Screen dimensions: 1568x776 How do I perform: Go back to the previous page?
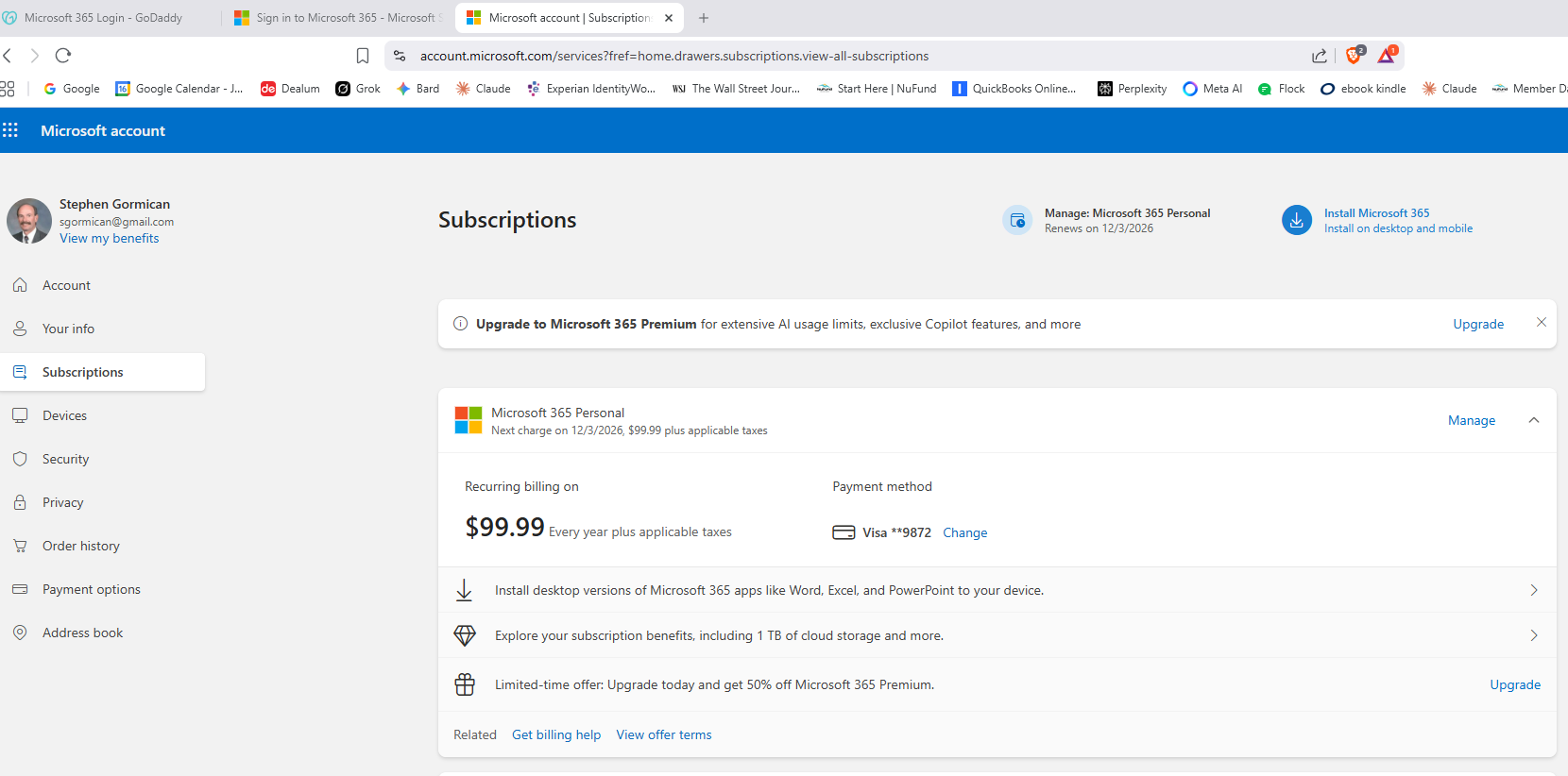[8, 56]
